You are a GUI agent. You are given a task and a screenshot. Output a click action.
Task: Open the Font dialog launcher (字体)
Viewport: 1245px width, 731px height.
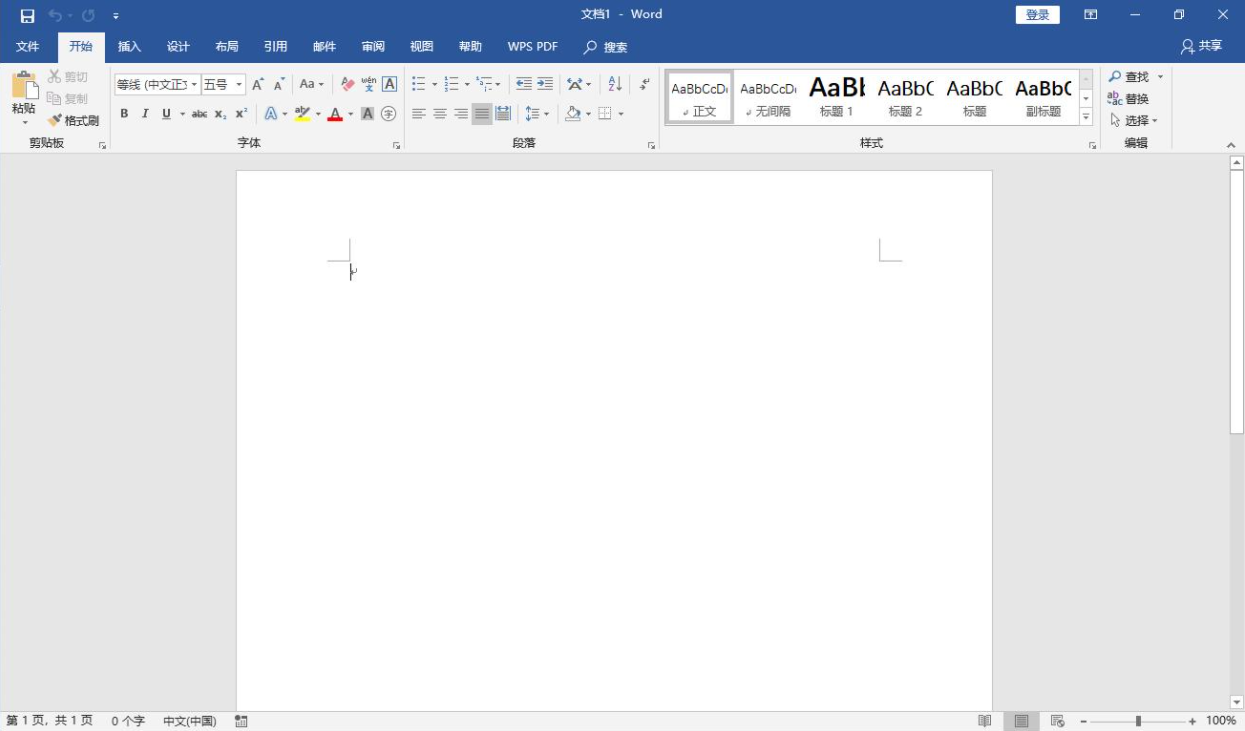397,146
